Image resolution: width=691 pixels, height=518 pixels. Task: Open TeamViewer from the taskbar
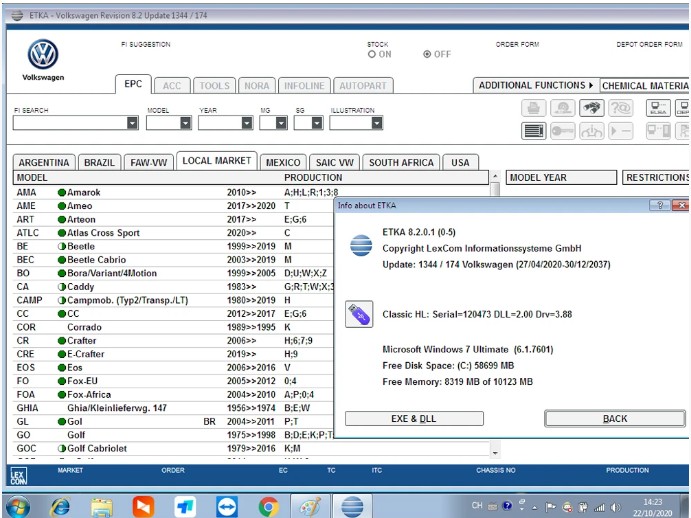pyautogui.click(x=227, y=507)
